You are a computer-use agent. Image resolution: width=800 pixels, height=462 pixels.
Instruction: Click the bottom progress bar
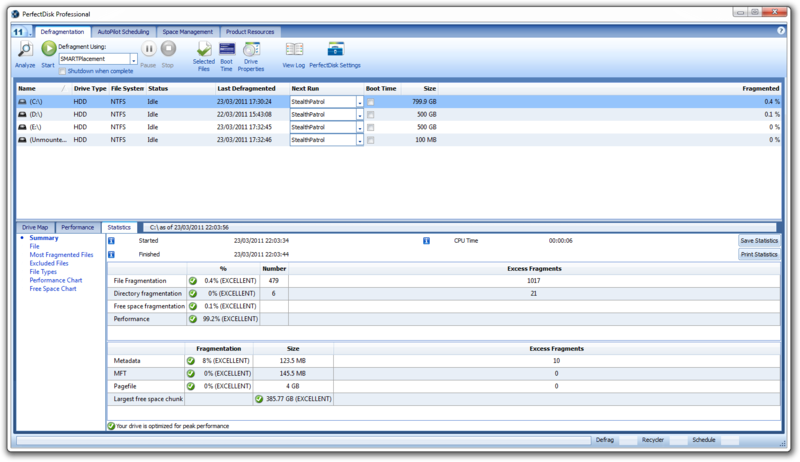point(303,440)
